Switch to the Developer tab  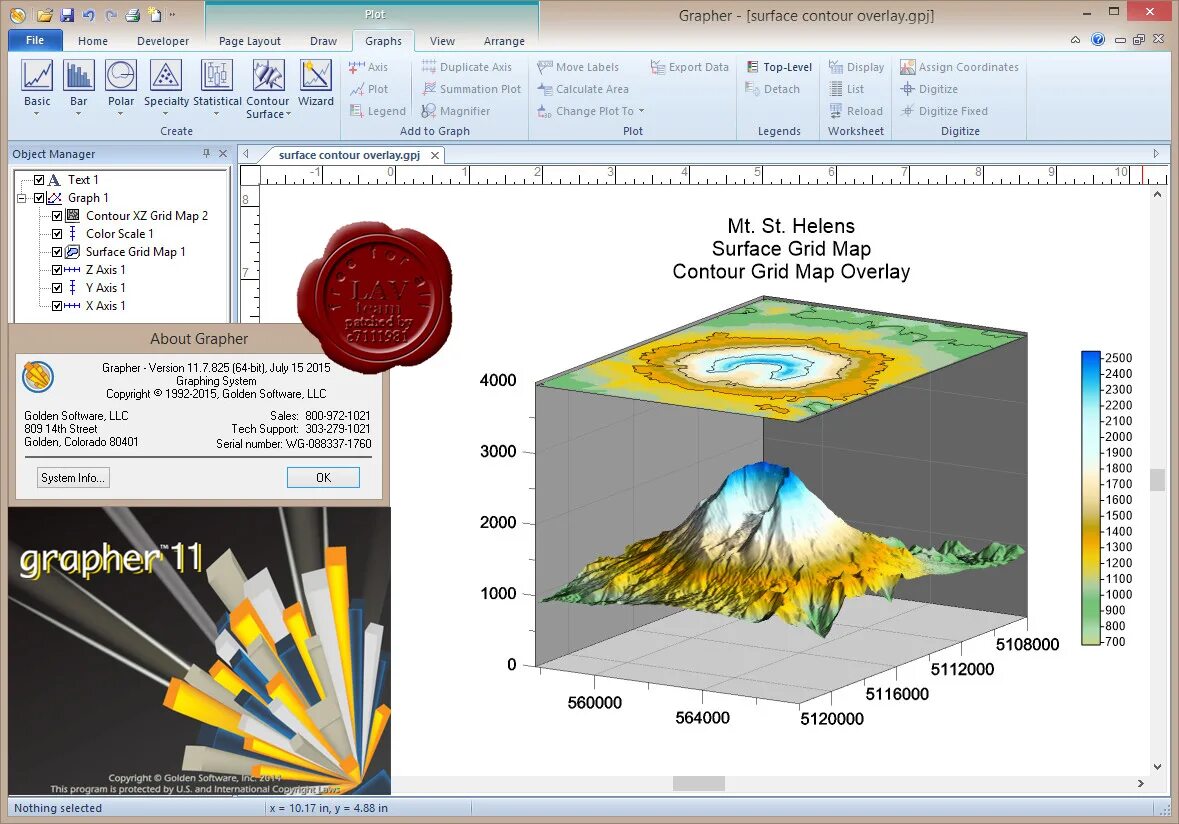[x=162, y=41]
